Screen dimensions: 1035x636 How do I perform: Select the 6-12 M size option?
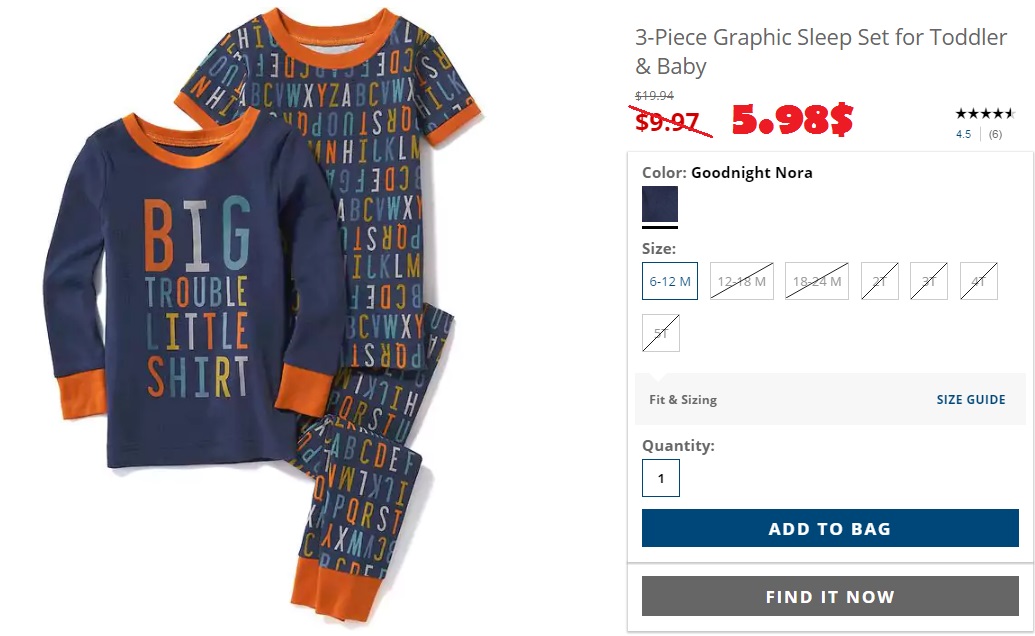pyautogui.click(x=669, y=281)
